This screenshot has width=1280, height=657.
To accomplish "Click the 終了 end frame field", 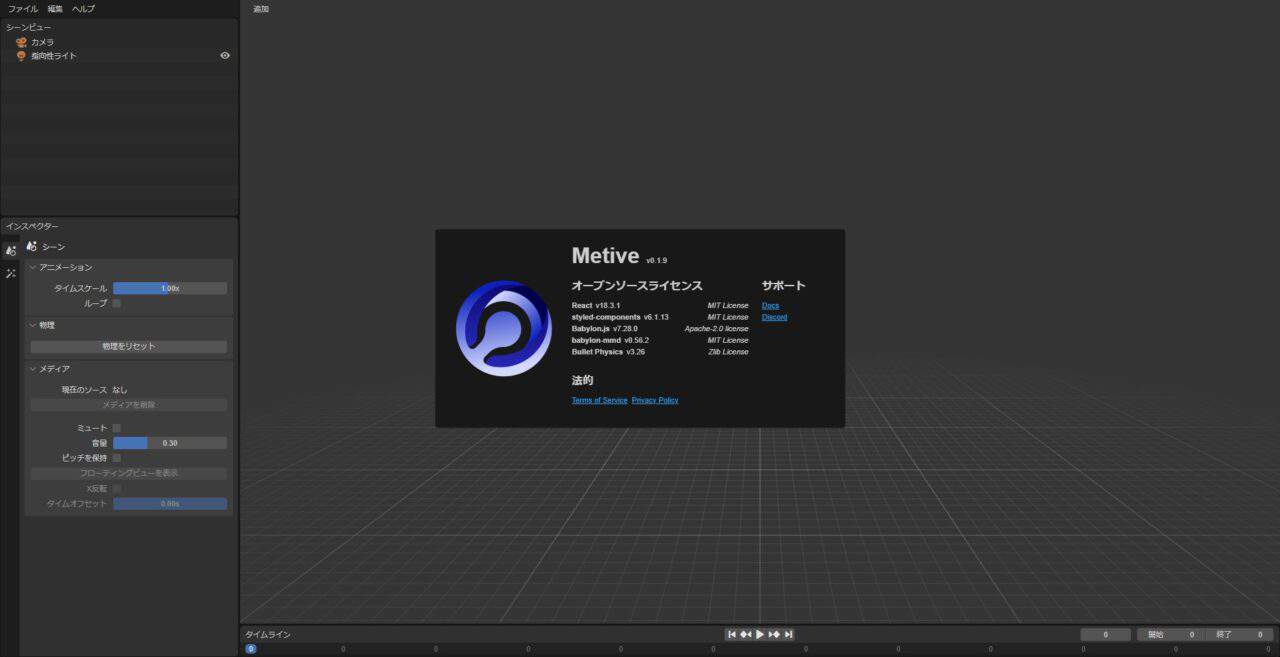I will point(1240,634).
